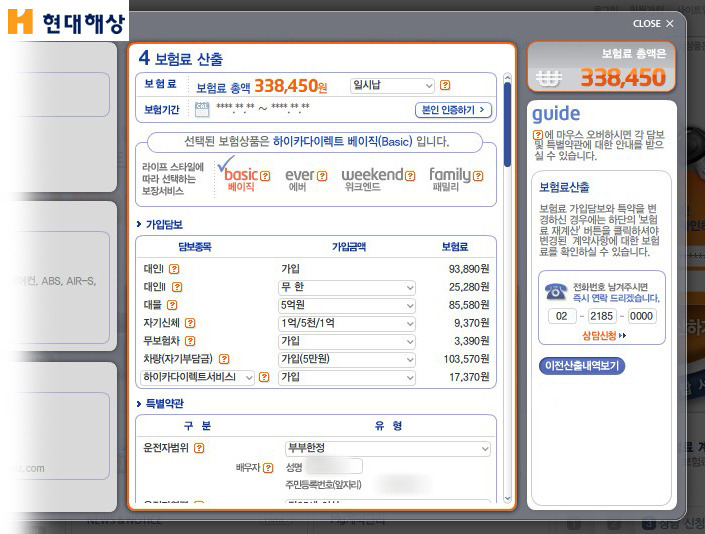The width and height of the screenshot is (705, 534).
Task: Show help for 대인I coverage
Action: 174,269
